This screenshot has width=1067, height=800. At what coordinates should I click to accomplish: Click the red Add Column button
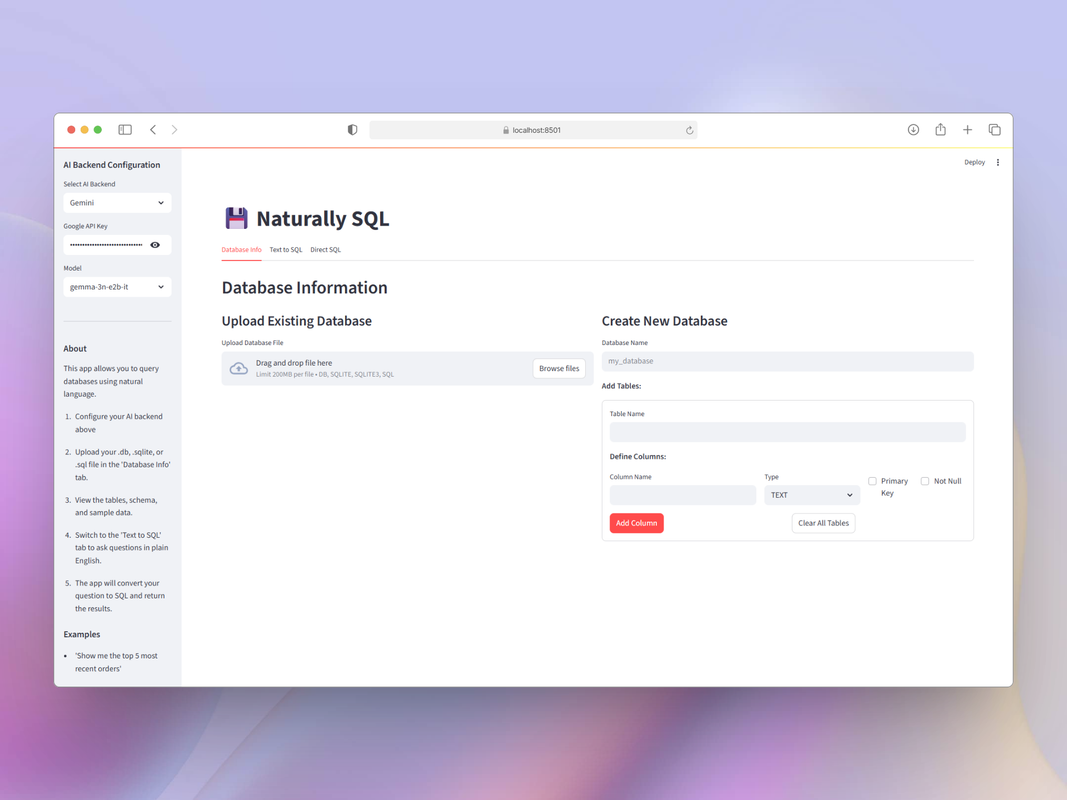click(636, 522)
